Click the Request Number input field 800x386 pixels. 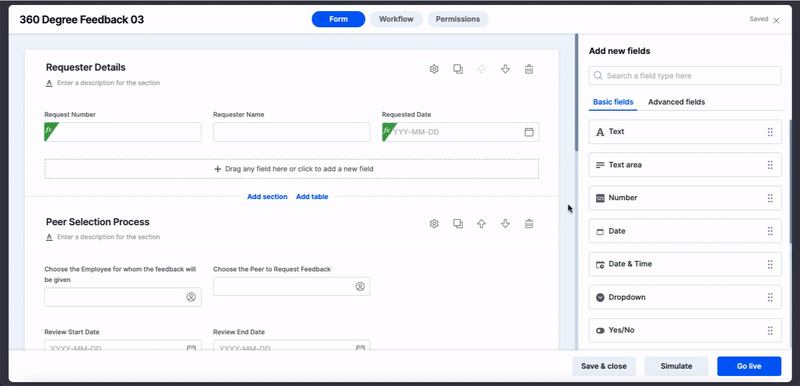[123, 132]
